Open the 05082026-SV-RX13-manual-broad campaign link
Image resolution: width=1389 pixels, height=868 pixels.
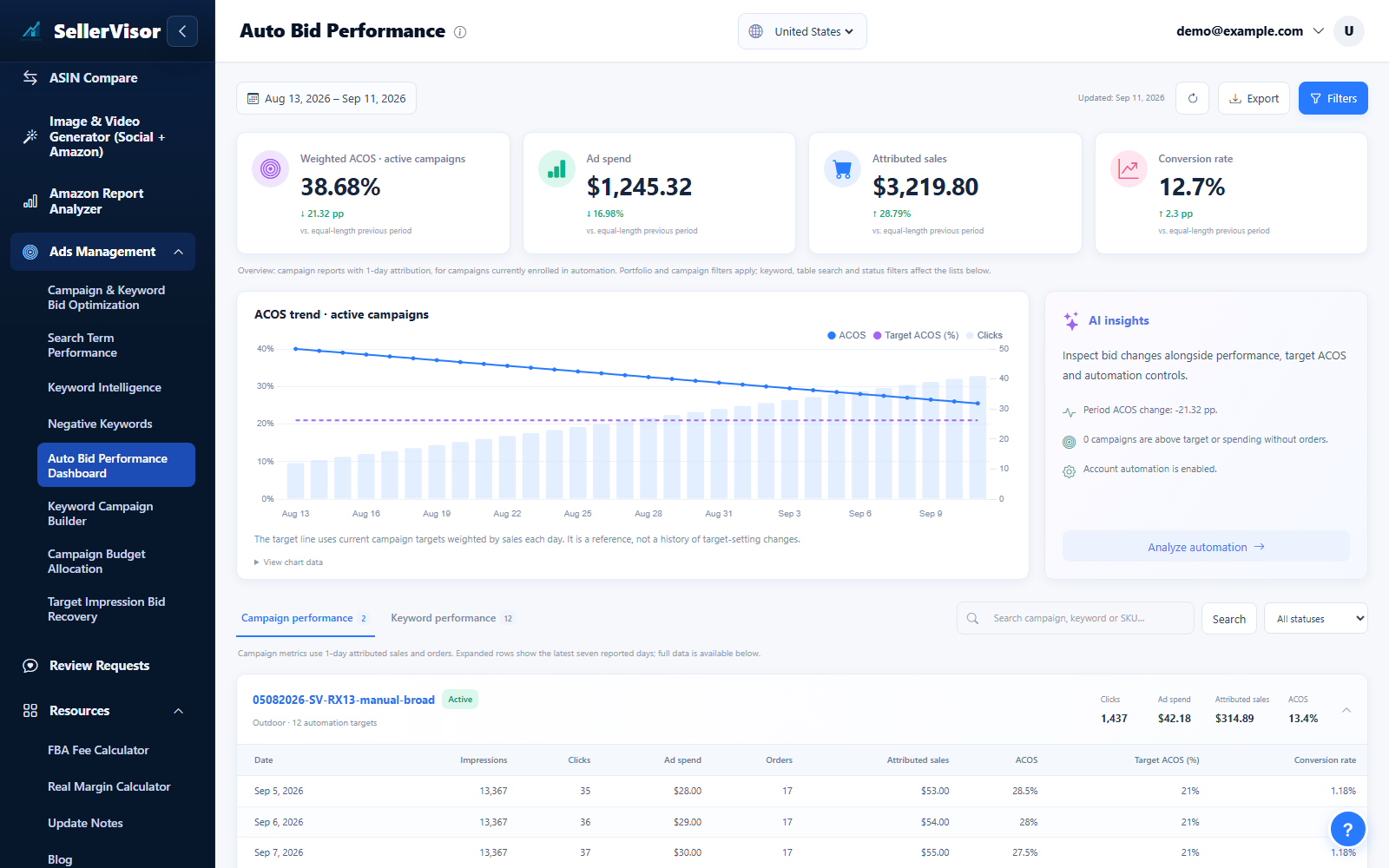click(344, 700)
